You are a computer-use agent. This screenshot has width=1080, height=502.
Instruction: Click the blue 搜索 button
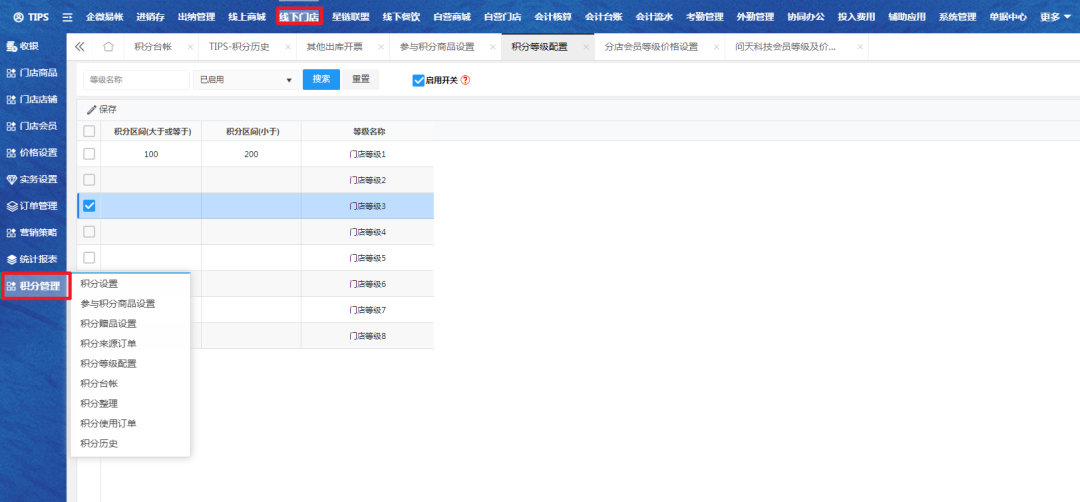pos(321,80)
